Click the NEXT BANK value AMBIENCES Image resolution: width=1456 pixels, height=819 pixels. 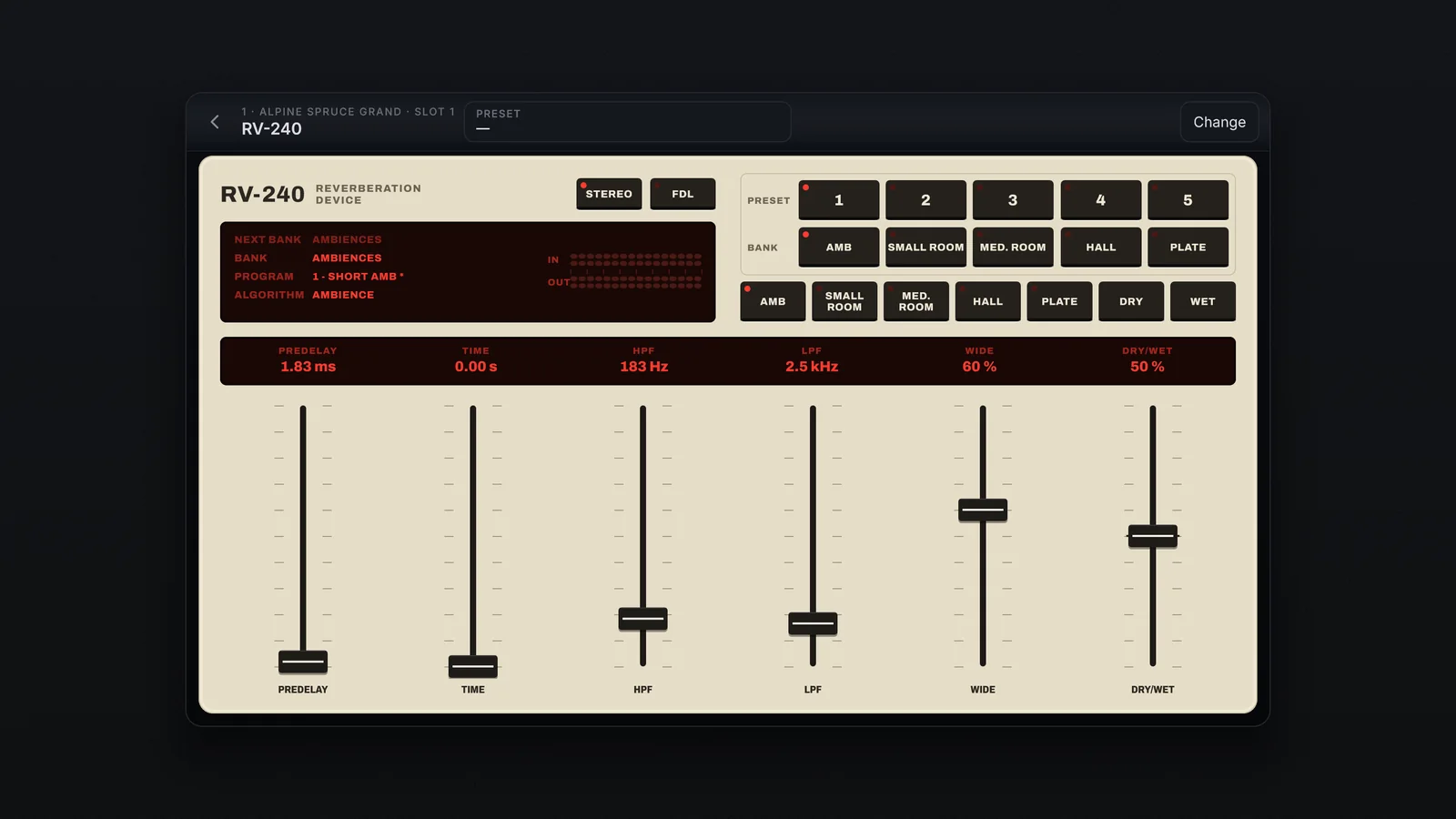(x=347, y=239)
